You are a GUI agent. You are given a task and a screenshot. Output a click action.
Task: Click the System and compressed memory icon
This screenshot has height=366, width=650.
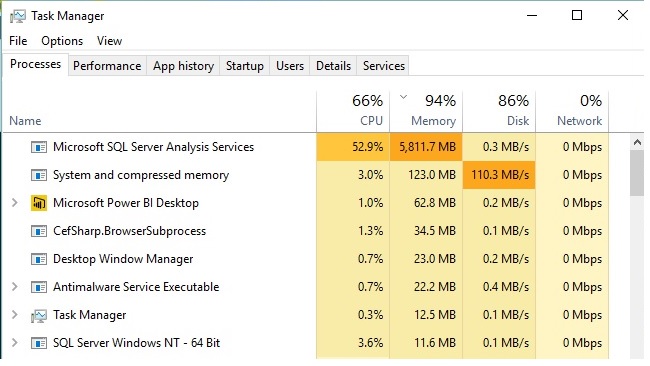click(39, 175)
